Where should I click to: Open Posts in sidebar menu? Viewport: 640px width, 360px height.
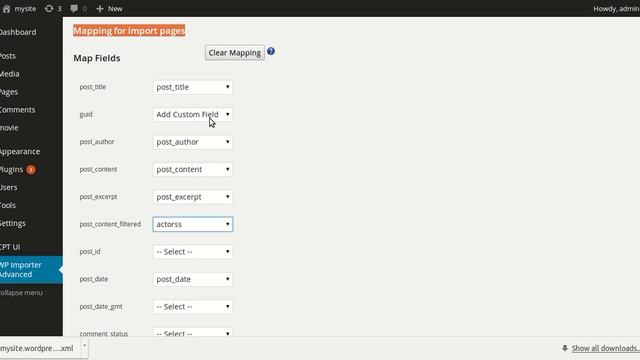[8, 56]
